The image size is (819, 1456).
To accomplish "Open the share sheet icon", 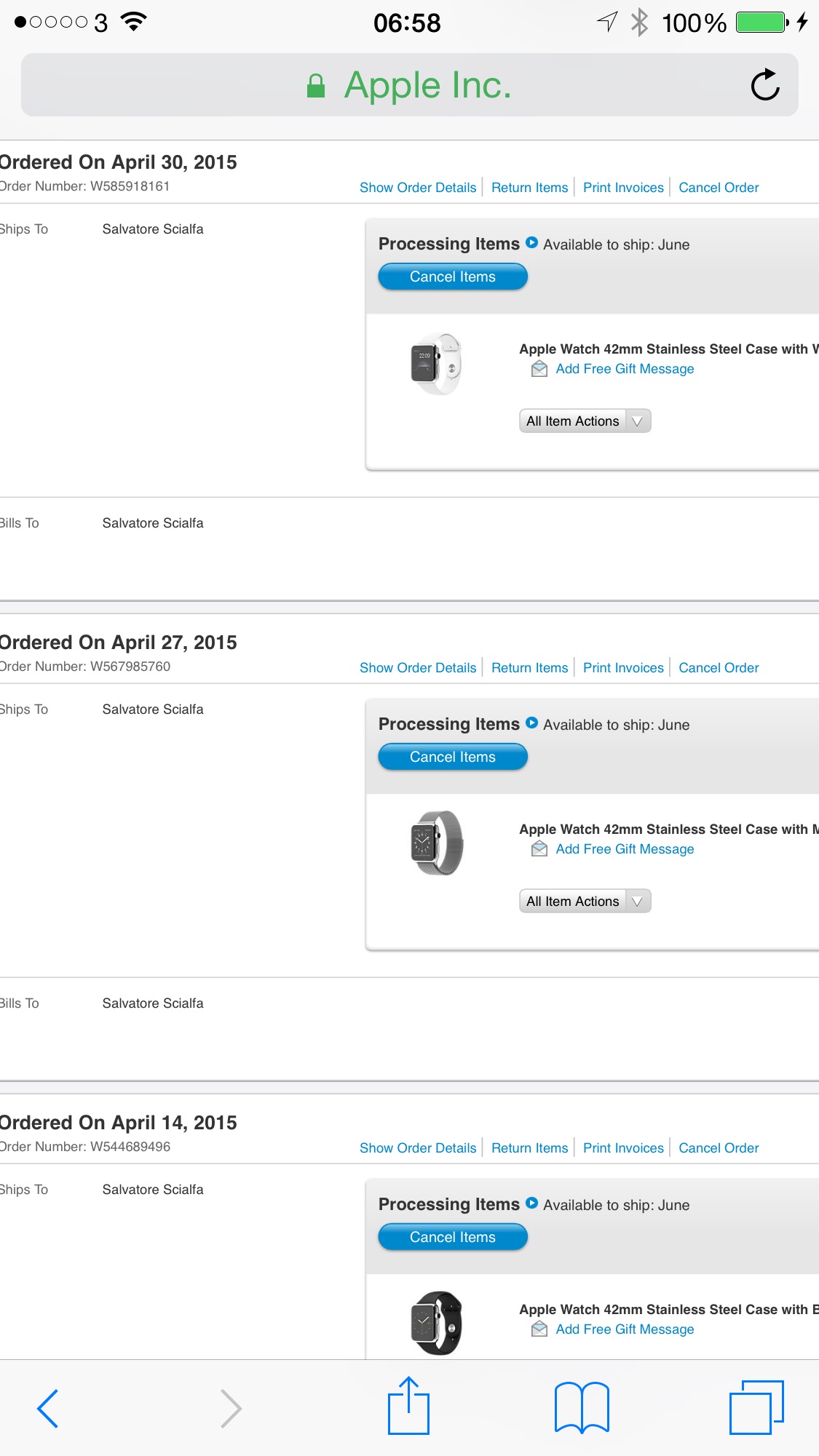I will click(x=408, y=1406).
